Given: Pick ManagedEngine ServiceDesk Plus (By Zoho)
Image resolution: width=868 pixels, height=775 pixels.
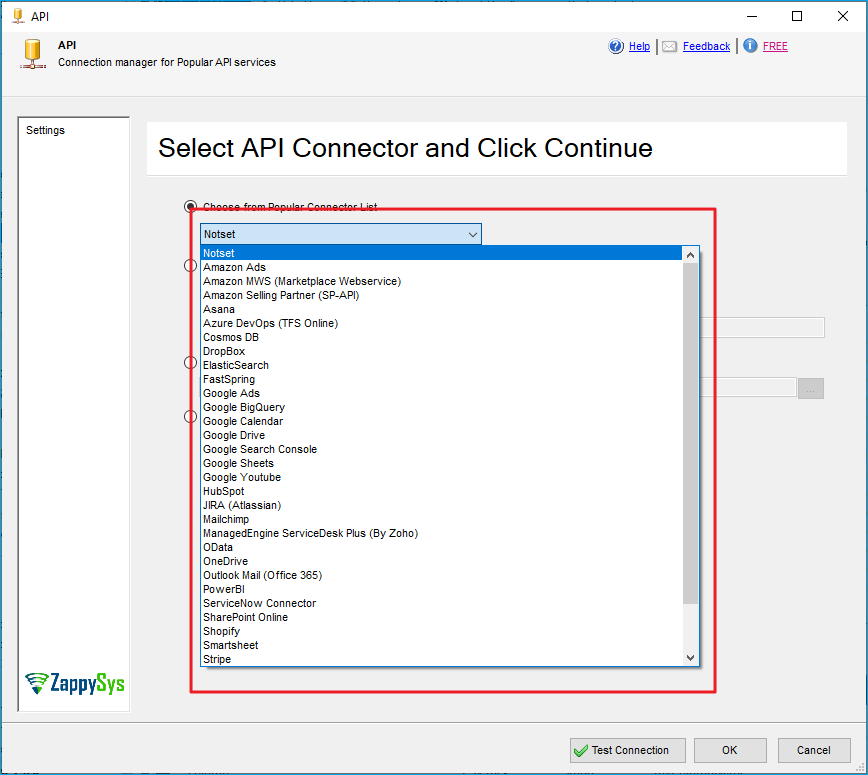Looking at the screenshot, I should coord(441,534).
